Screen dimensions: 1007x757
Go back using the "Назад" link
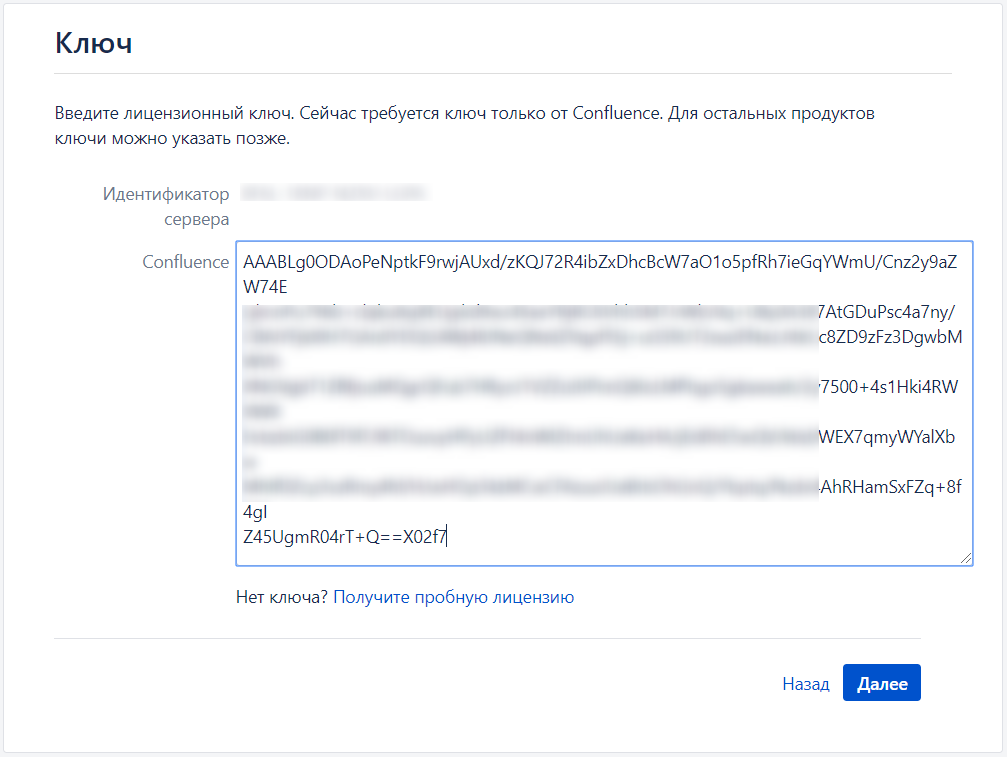tap(805, 684)
